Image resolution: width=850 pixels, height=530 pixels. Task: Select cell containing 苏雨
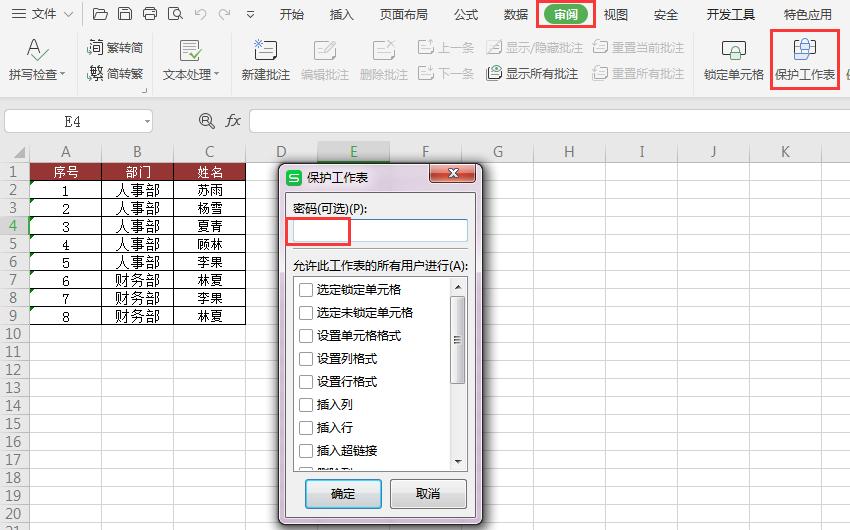(x=209, y=190)
